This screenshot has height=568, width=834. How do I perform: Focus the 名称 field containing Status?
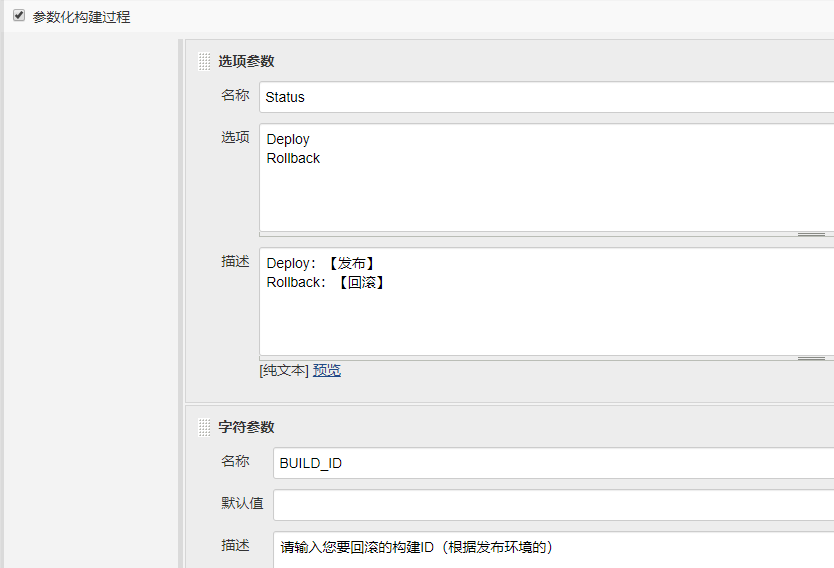tap(546, 97)
